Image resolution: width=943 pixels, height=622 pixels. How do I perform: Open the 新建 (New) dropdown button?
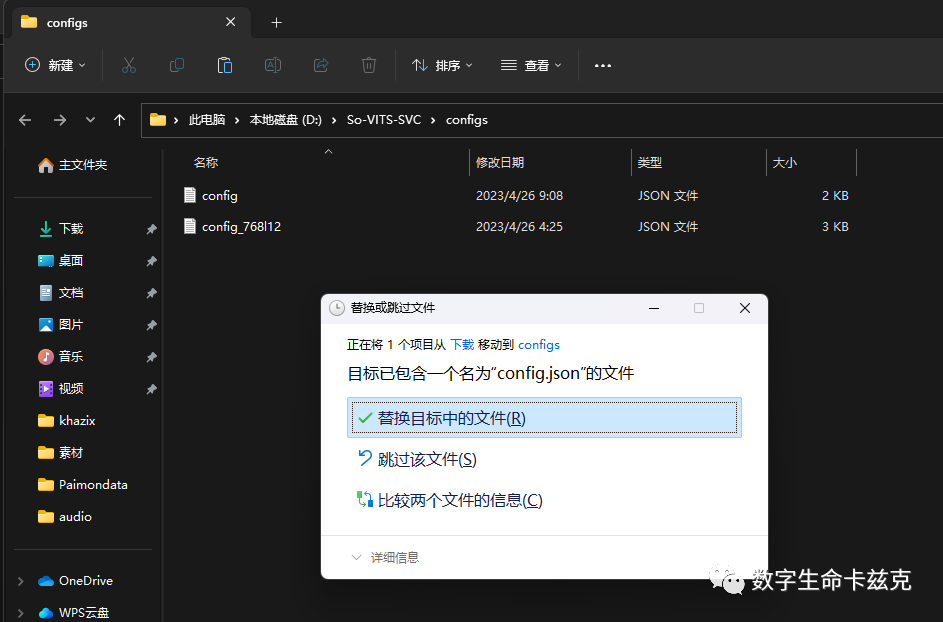[55, 65]
